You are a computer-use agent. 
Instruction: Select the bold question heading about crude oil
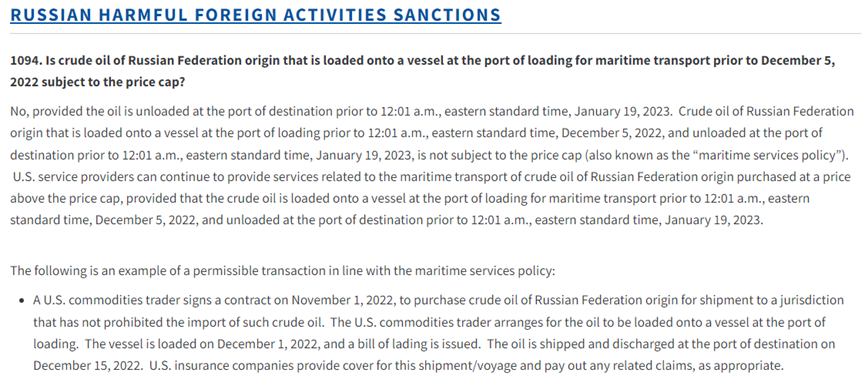tap(423, 71)
